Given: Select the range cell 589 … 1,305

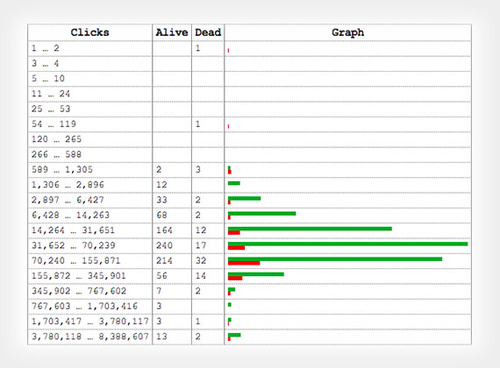Looking at the screenshot, I should 90,170.
